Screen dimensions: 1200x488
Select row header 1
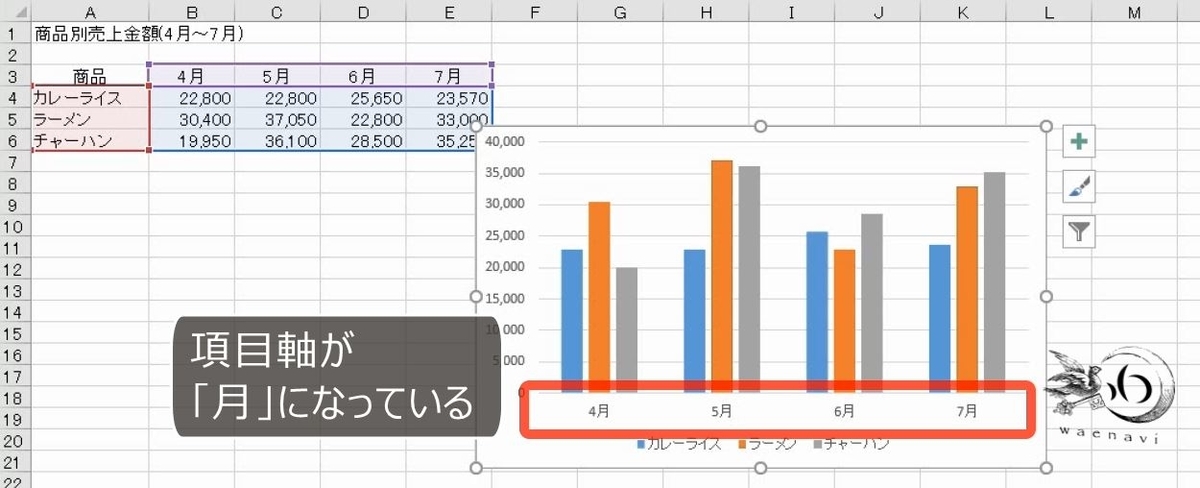tap(13, 33)
